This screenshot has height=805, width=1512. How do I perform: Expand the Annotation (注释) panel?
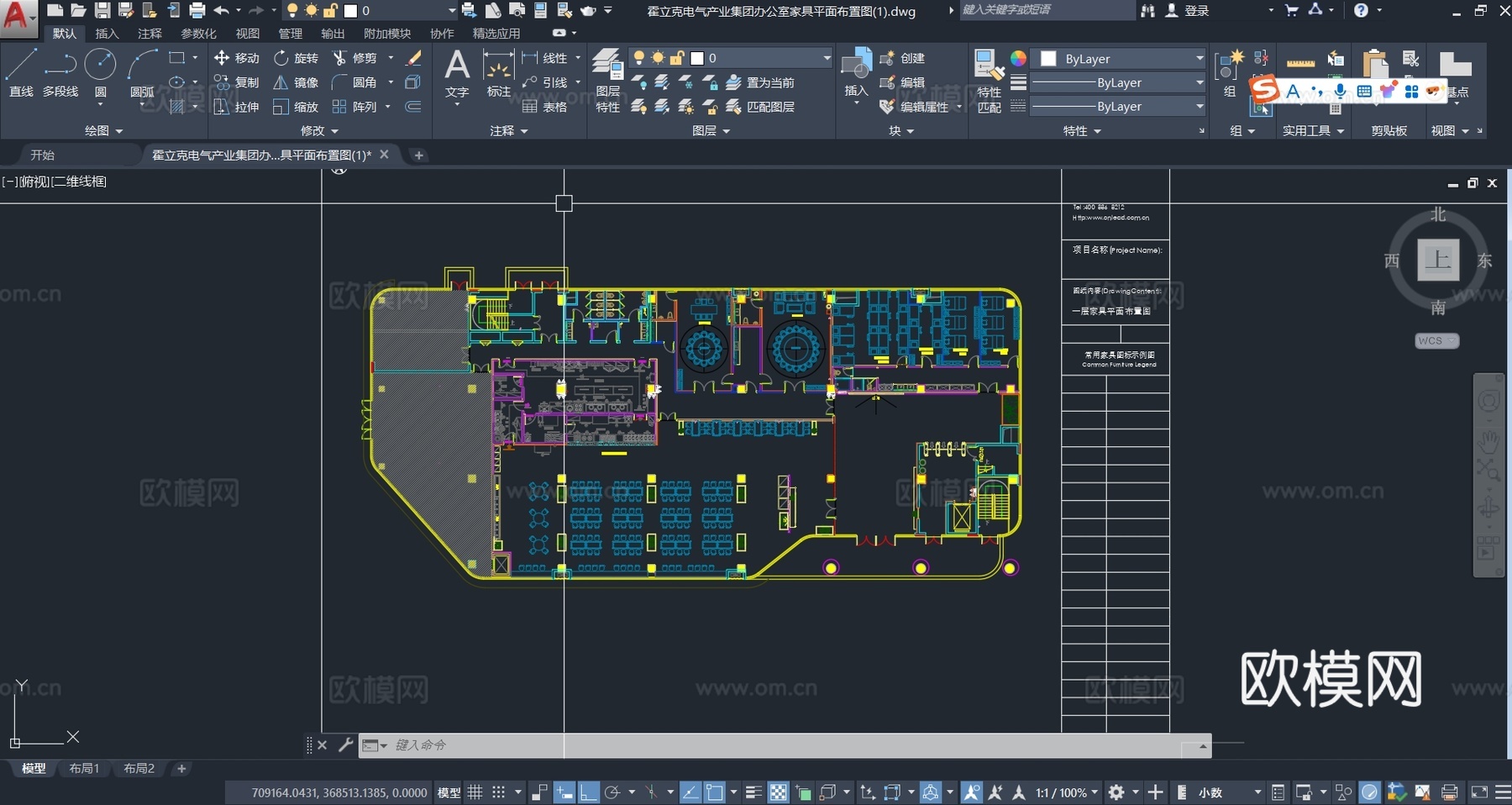pos(509,131)
